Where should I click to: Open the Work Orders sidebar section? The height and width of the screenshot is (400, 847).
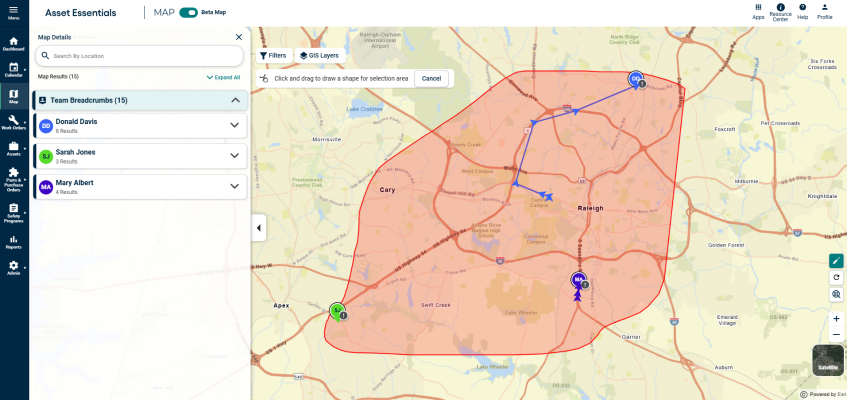pos(14,122)
